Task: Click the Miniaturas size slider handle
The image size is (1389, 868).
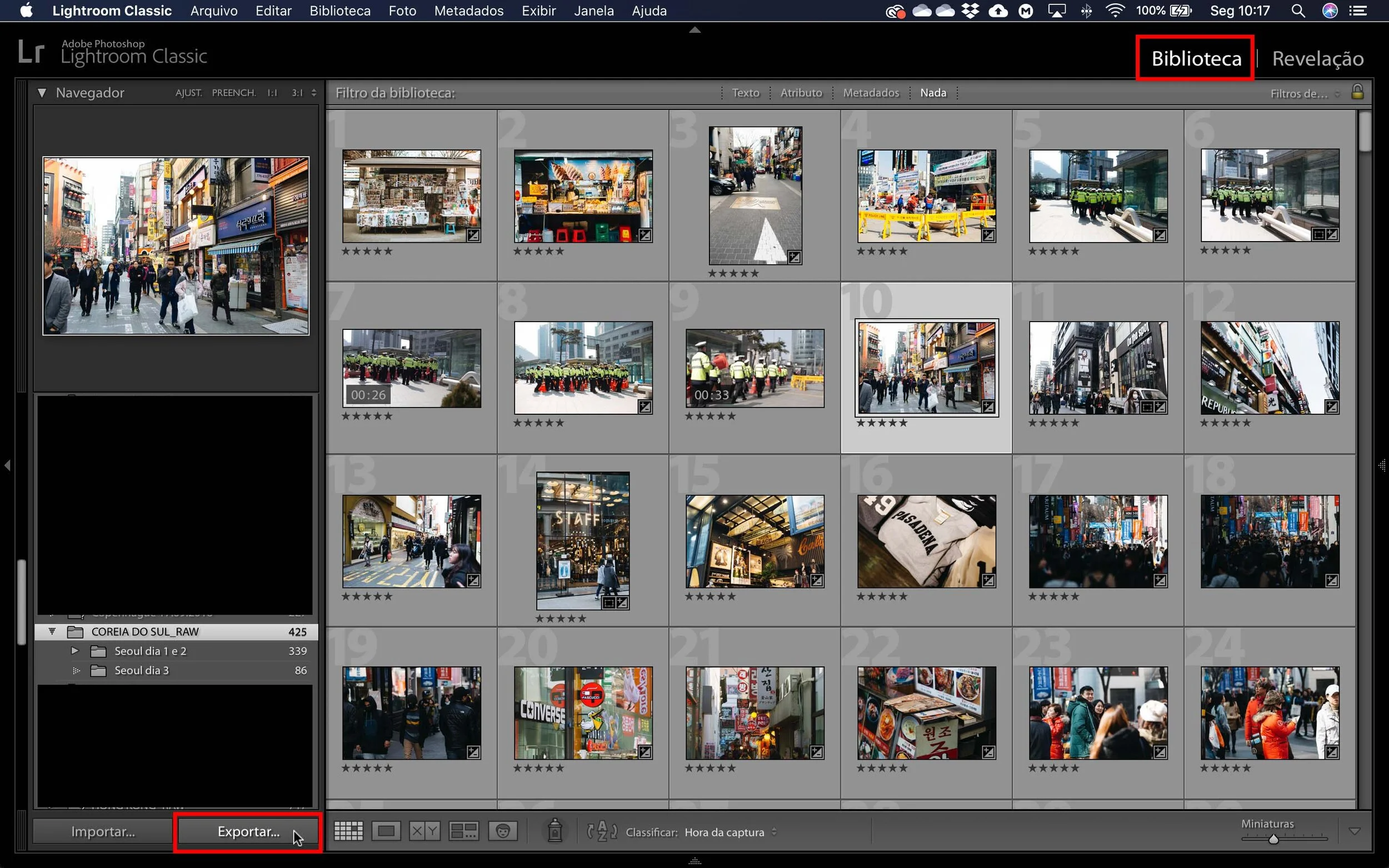Action: click(x=1273, y=839)
